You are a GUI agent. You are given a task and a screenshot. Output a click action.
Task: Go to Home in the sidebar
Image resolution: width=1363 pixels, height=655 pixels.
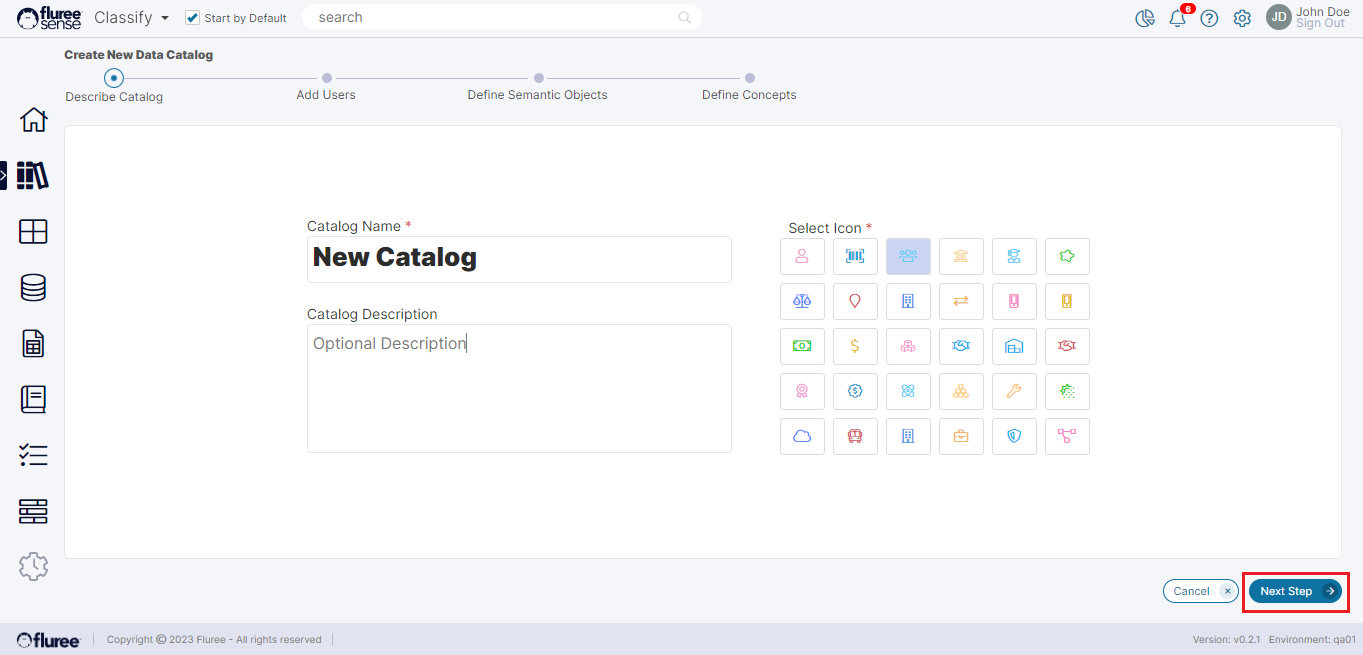point(33,120)
